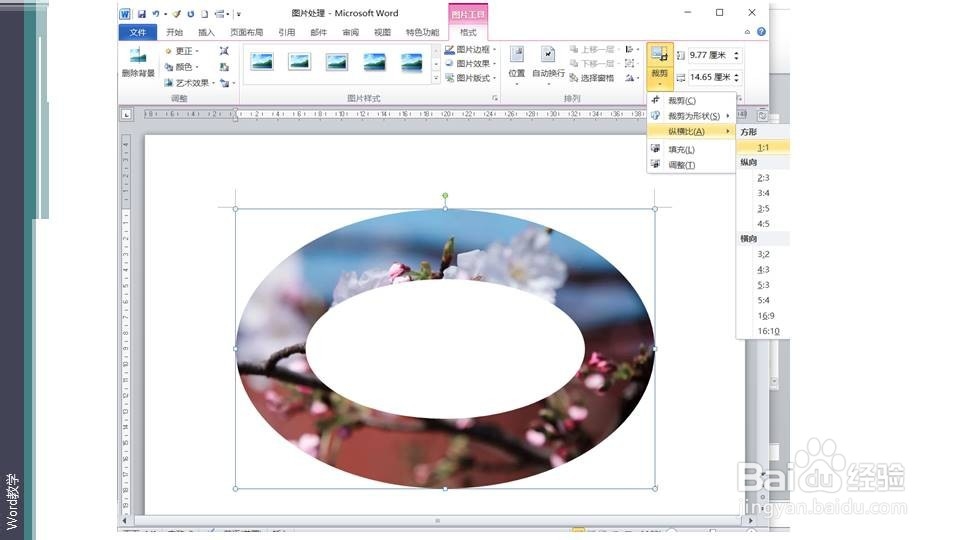The width and height of the screenshot is (960, 540).
Task: Click the Redo icon in quick access toolbar
Action: [190, 13]
